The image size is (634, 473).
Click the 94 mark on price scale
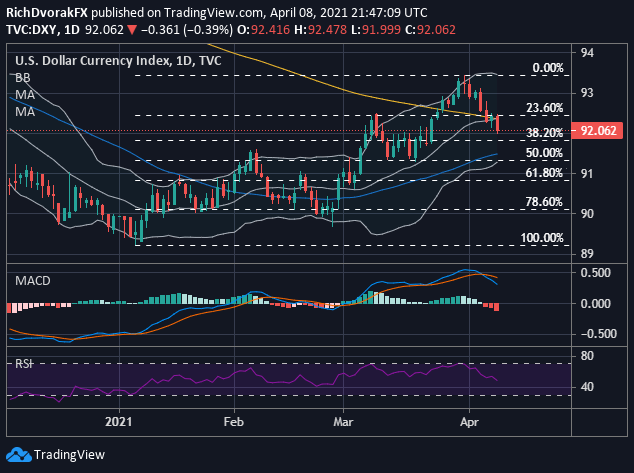click(x=587, y=52)
